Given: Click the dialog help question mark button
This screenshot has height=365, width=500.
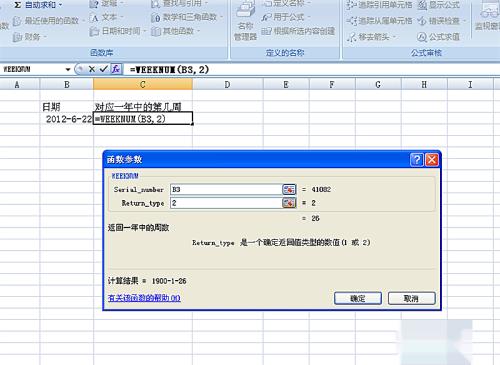Looking at the screenshot, I should [x=417, y=160].
